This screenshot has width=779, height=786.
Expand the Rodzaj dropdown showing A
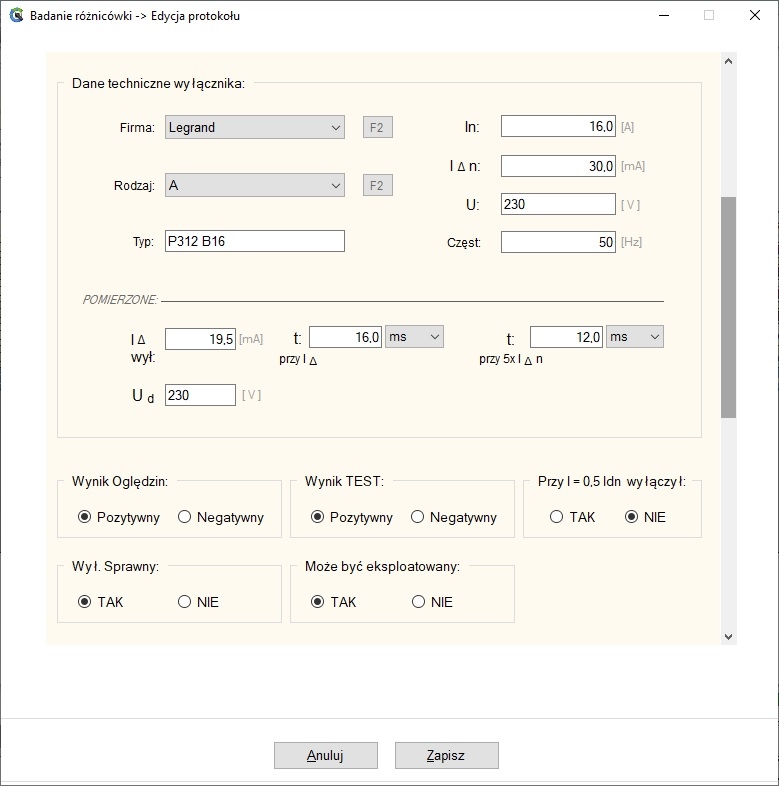(x=254, y=186)
